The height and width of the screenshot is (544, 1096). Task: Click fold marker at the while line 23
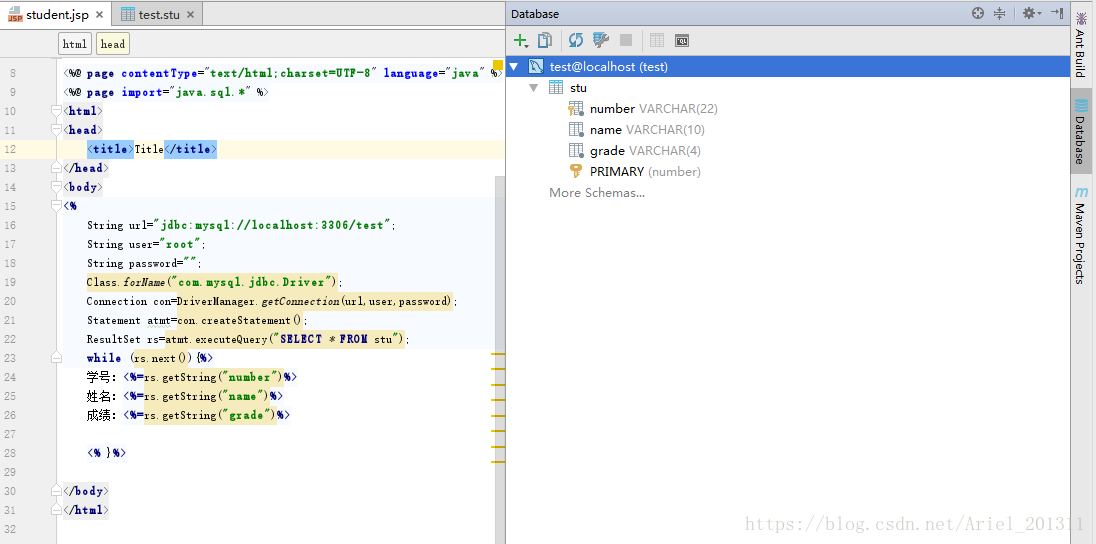click(57, 358)
